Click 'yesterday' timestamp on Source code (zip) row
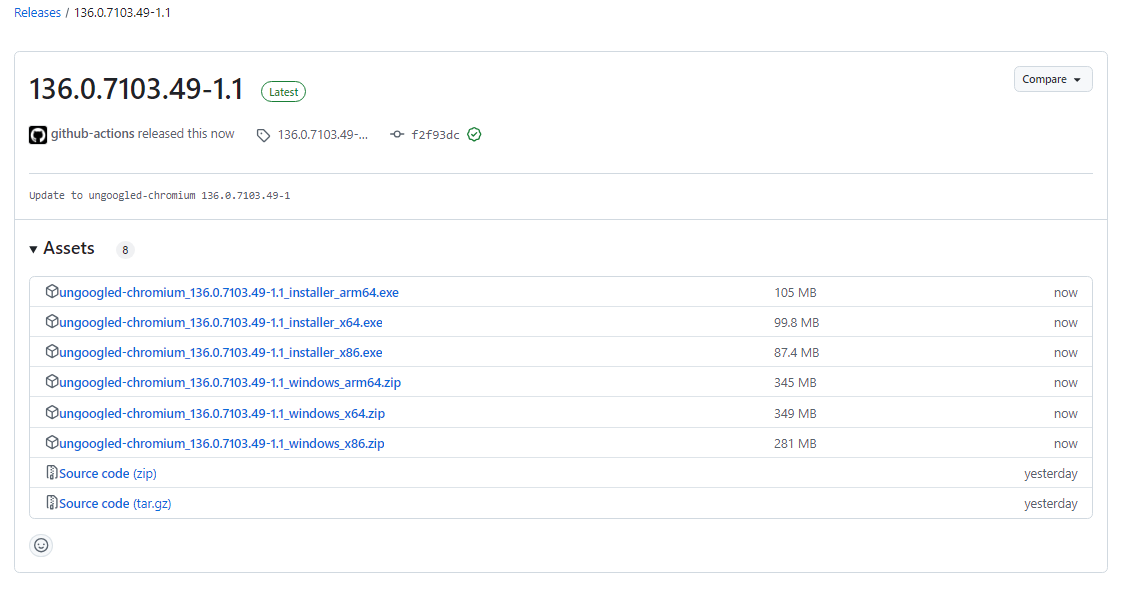 [x=1050, y=474]
